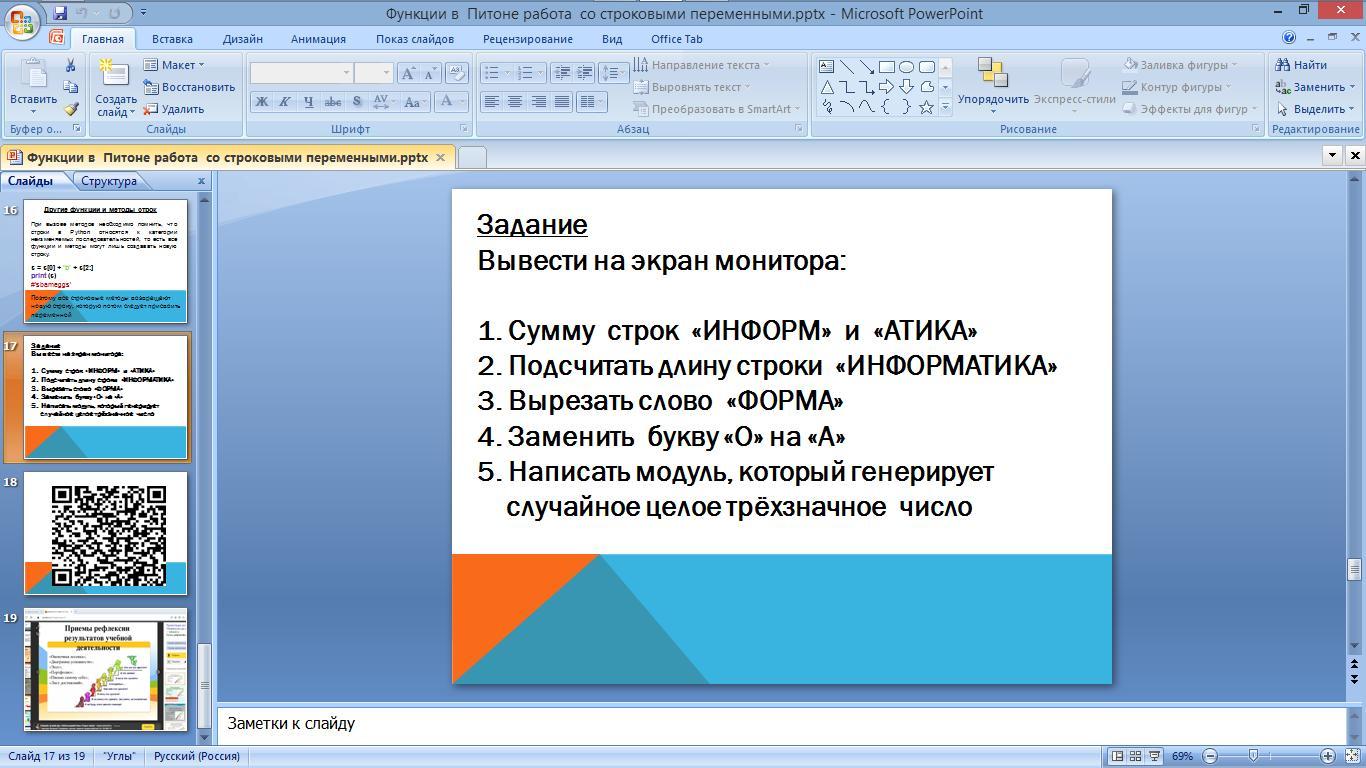Select the slide 18 QR code thumbnail
The width and height of the screenshot is (1366, 768).
coord(106,533)
